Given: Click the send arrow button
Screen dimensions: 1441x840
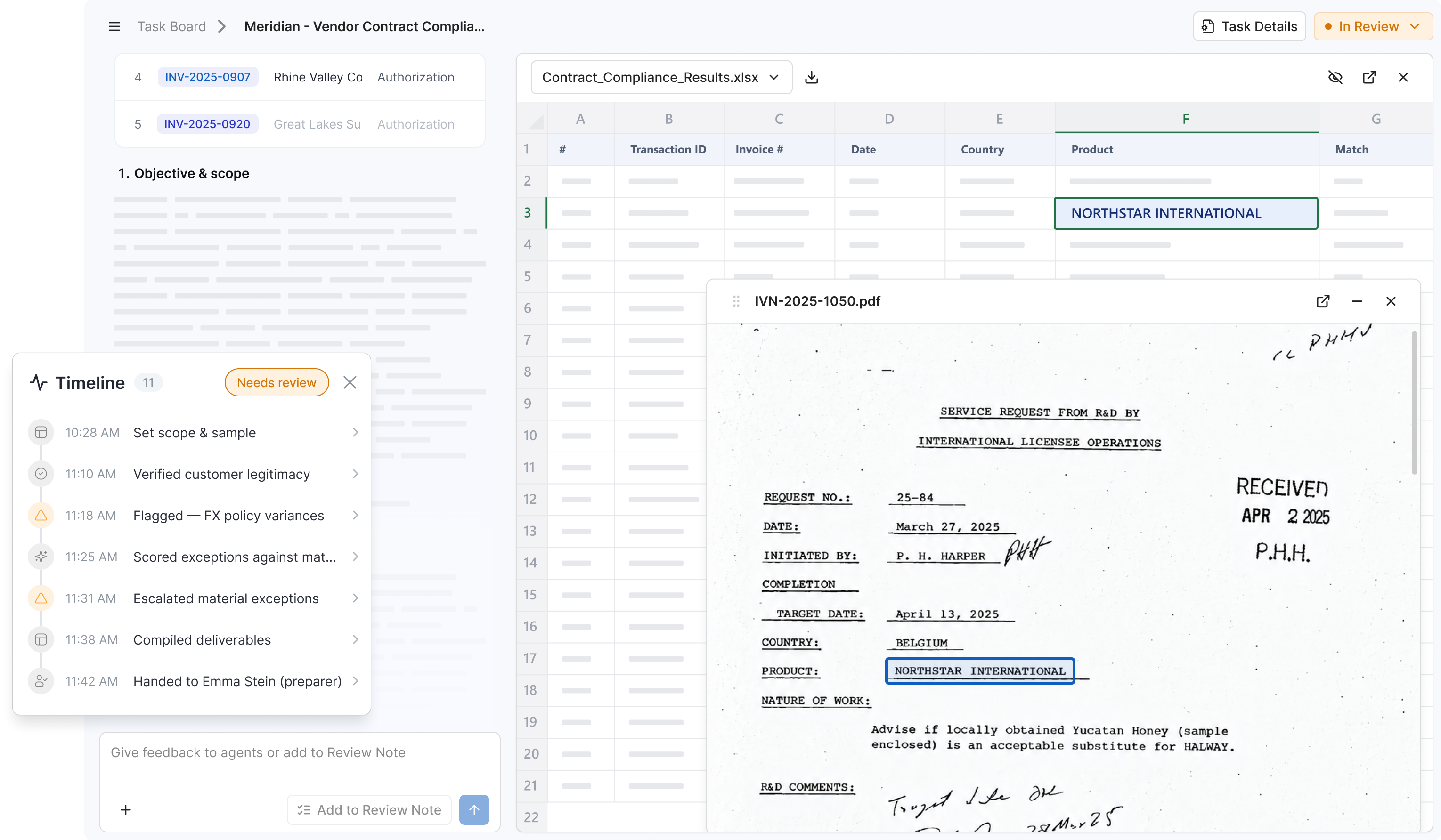Looking at the screenshot, I should coord(474,810).
